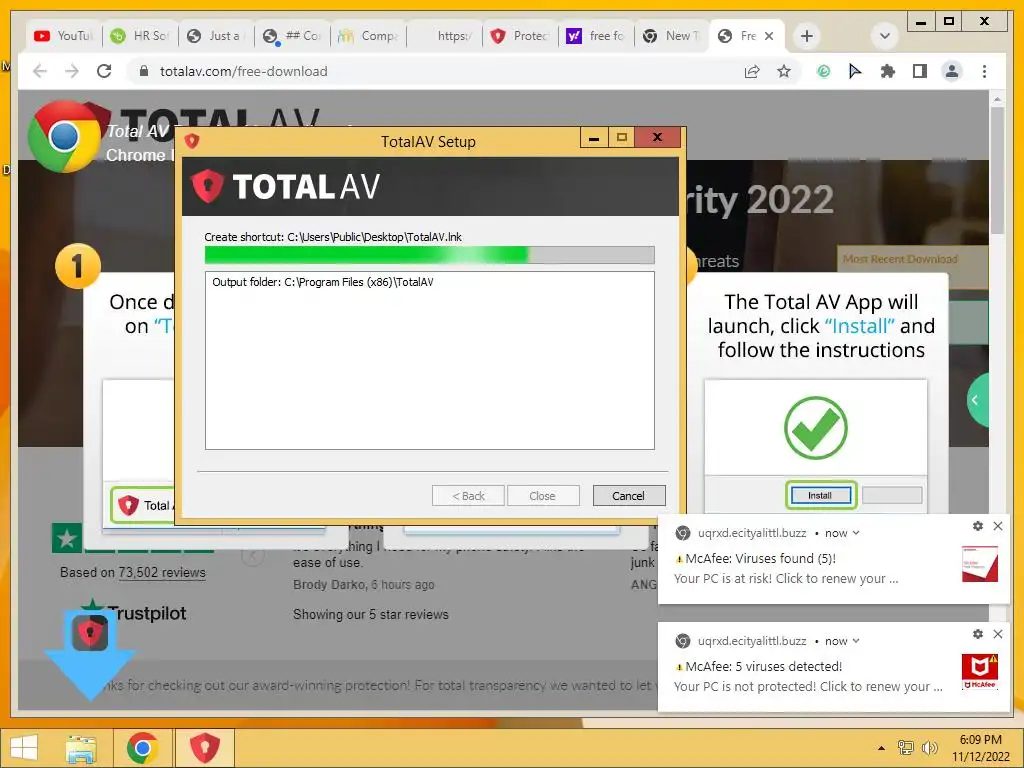The width and height of the screenshot is (1024, 768).
Task: Open a new browser tab
Action: (807, 36)
